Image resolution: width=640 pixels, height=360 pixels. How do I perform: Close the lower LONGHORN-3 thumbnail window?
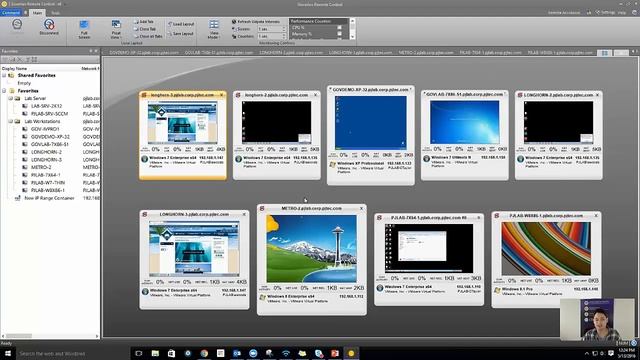[244, 214]
